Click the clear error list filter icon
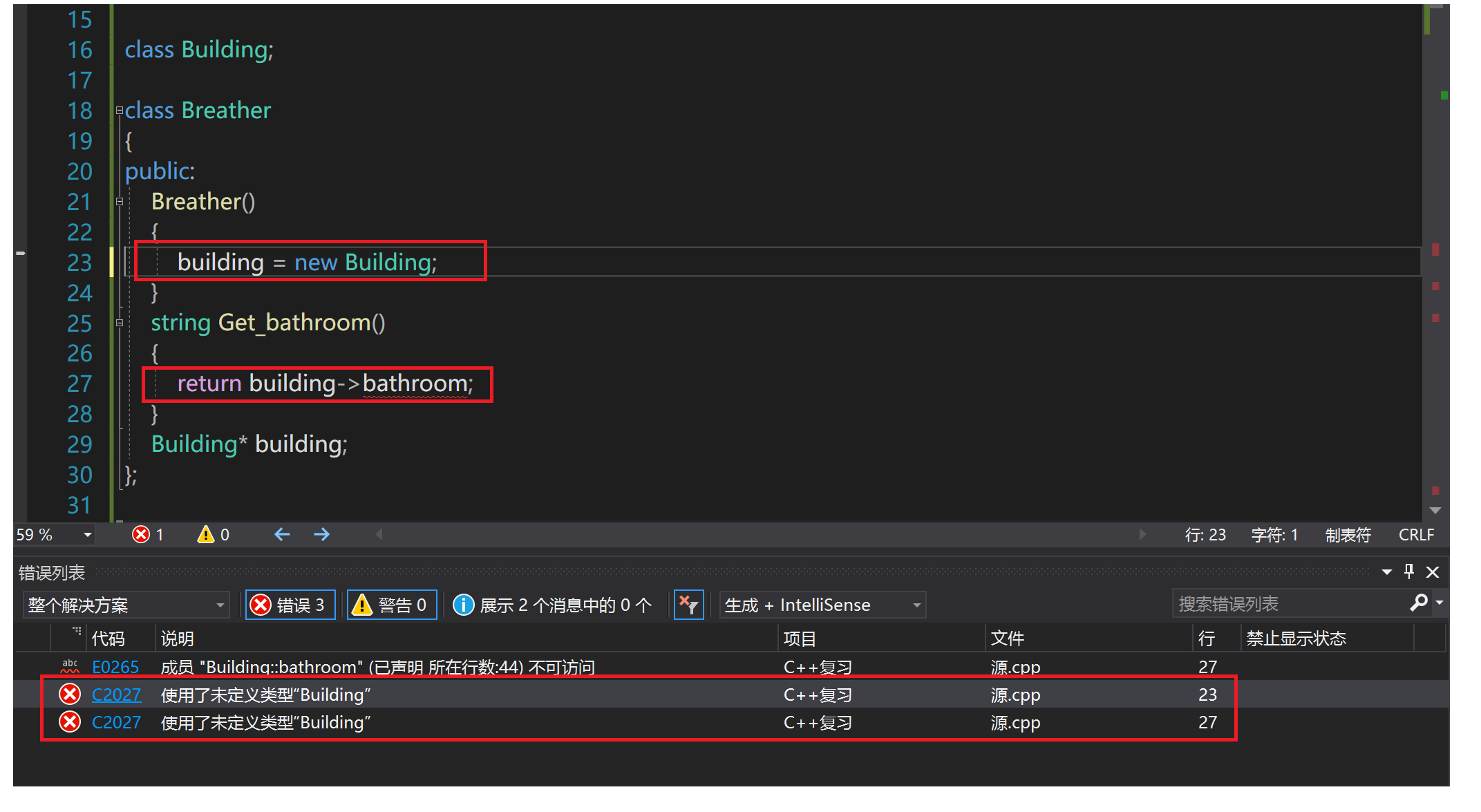Viewport: 1481px width, 812px height. [688, 605]
